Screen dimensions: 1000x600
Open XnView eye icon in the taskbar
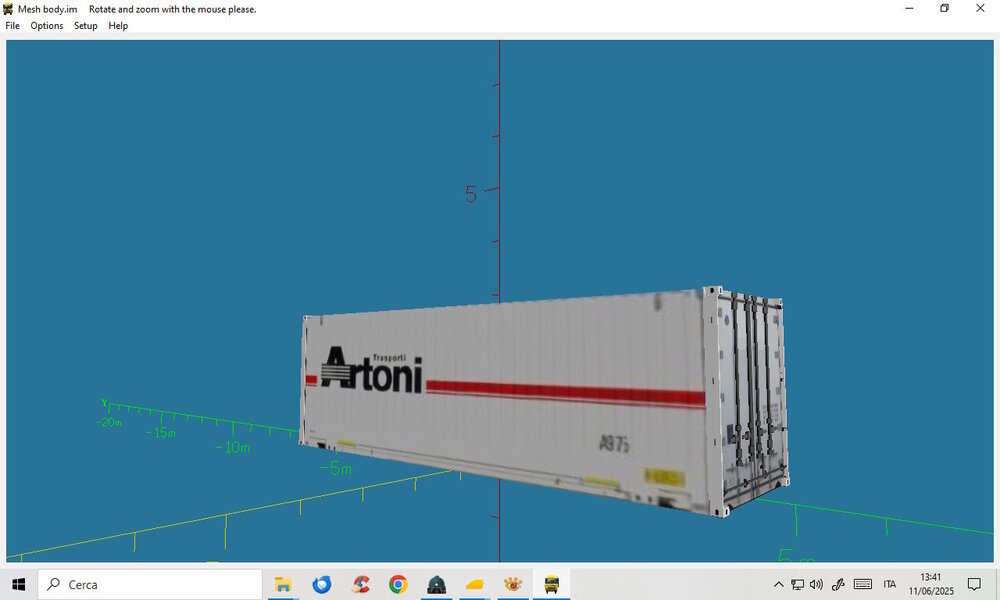pyautogui.click(x=513, y=584)
